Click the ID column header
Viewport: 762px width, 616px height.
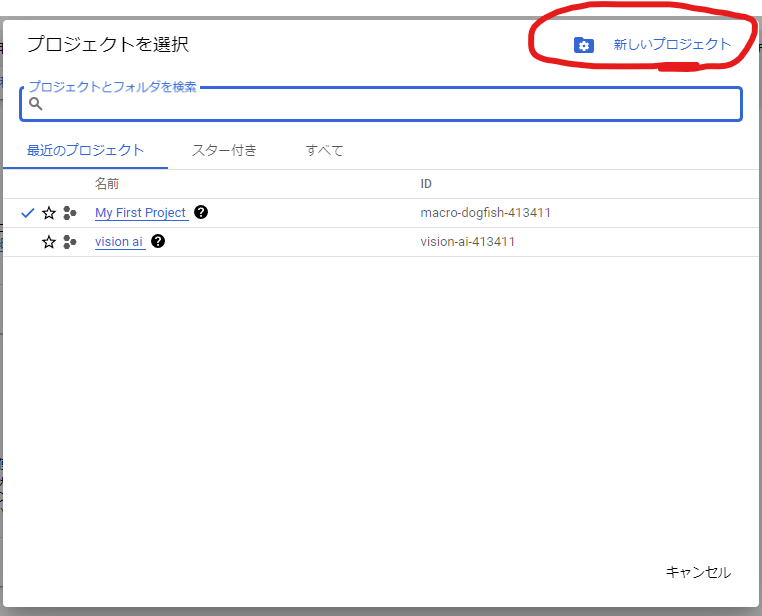[x=426, y=184]
